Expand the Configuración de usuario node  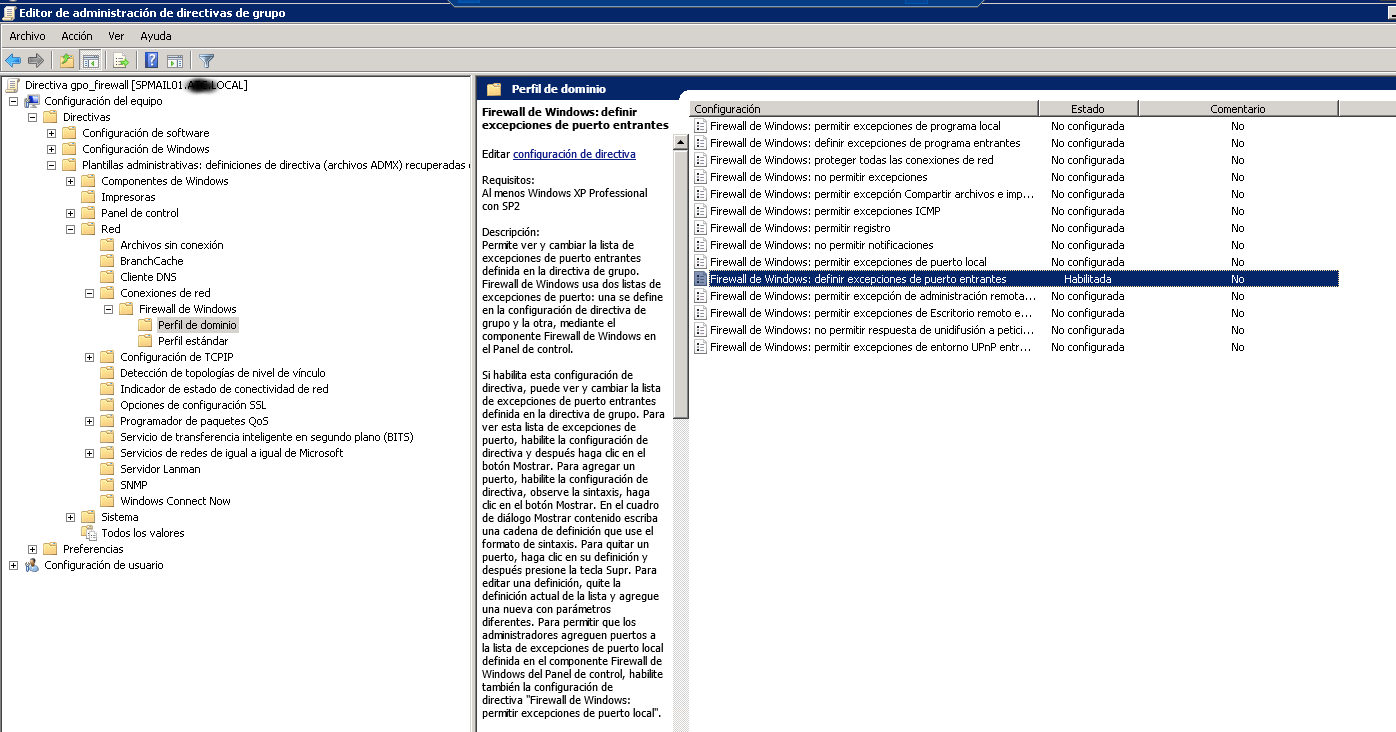(13, 565)
